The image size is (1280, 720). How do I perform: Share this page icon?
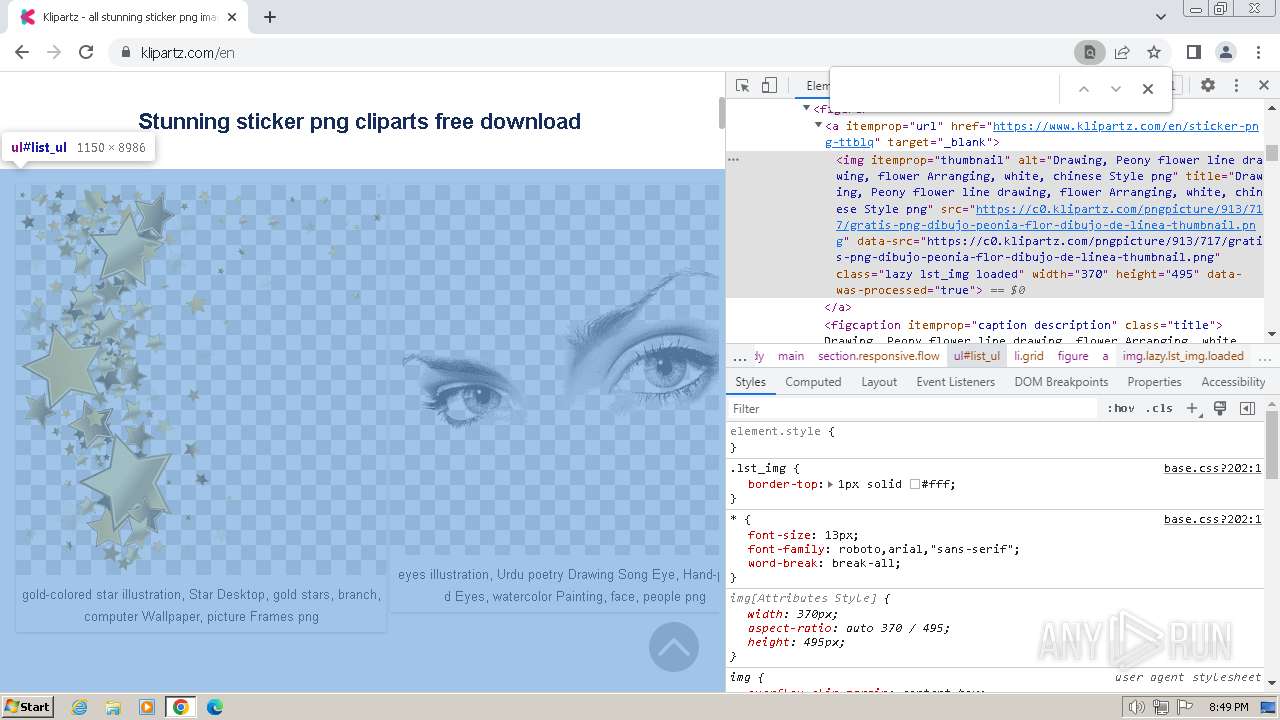(1122, 52)
